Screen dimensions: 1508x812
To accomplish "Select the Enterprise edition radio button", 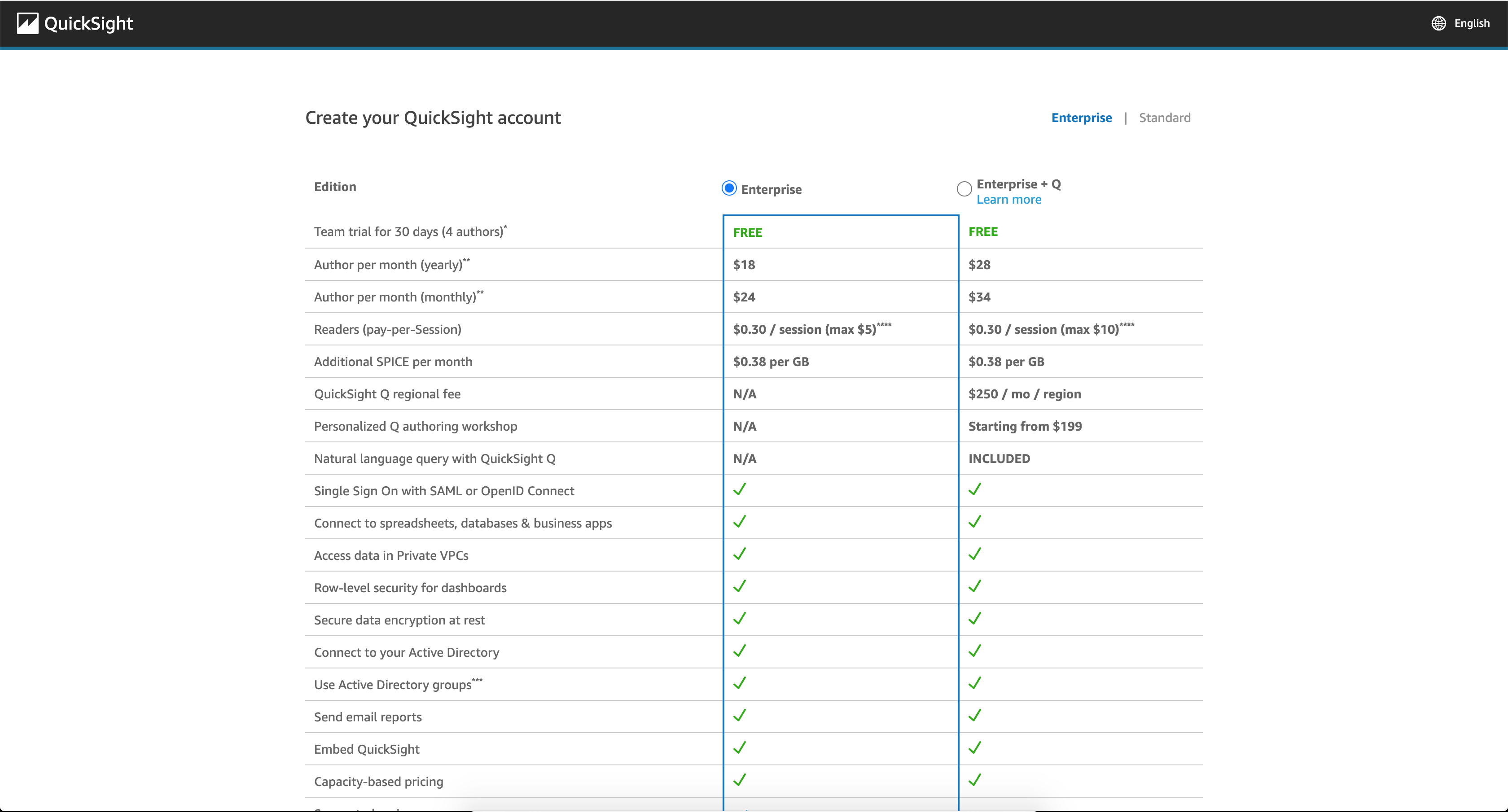I will 729,188.
